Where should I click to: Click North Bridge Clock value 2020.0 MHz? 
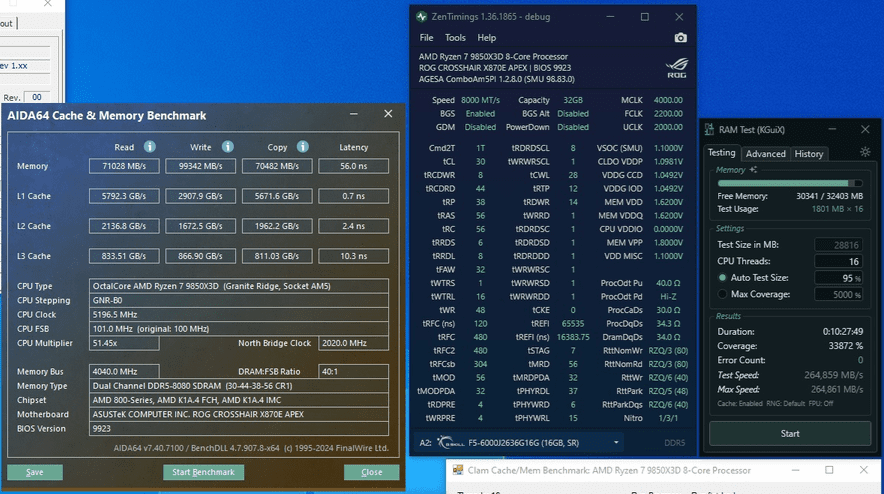pos(353,343)
